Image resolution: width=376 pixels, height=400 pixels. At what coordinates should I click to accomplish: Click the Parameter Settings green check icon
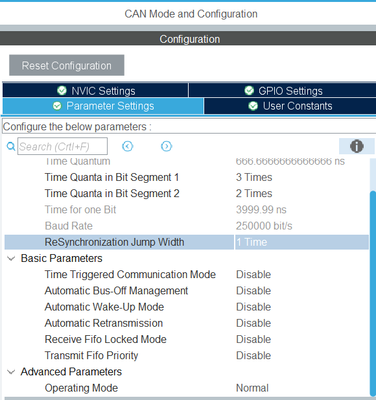pos(57,106)
